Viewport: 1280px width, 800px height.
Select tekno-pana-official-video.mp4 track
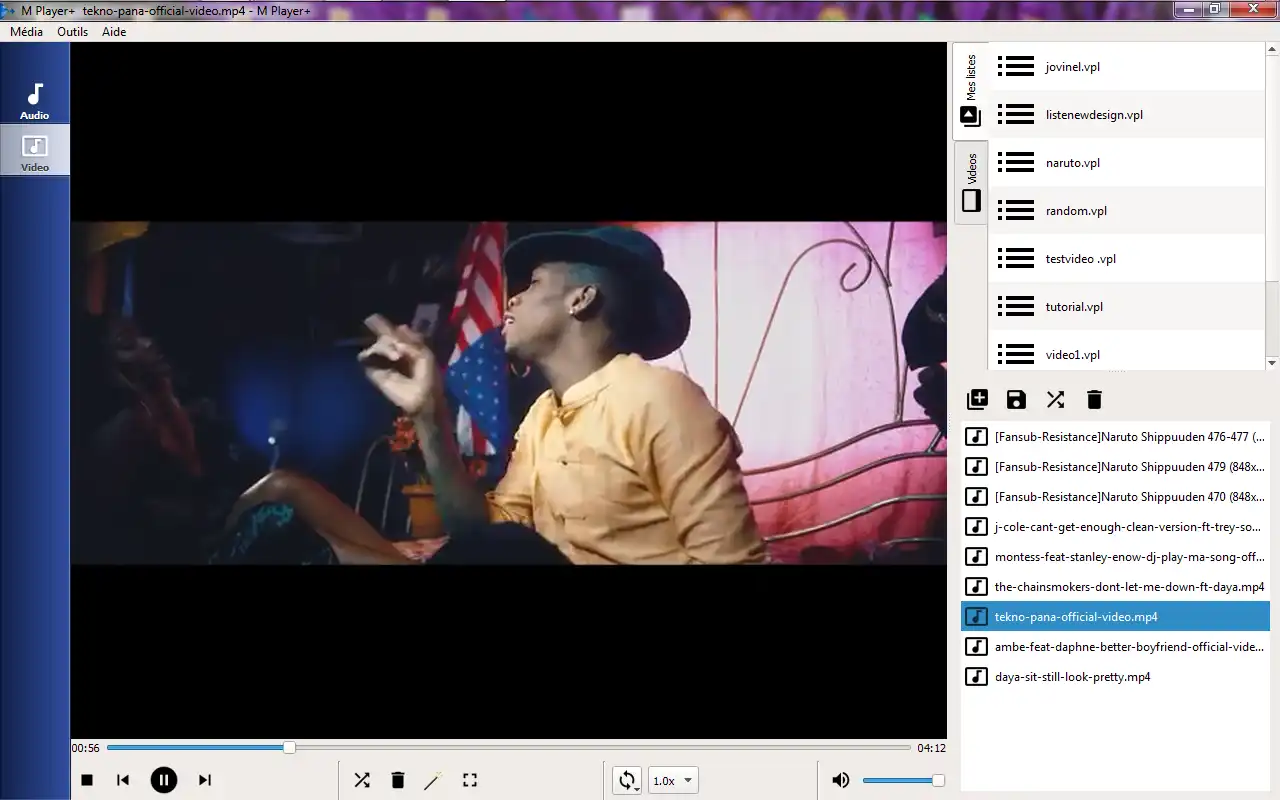point(1115,617)
